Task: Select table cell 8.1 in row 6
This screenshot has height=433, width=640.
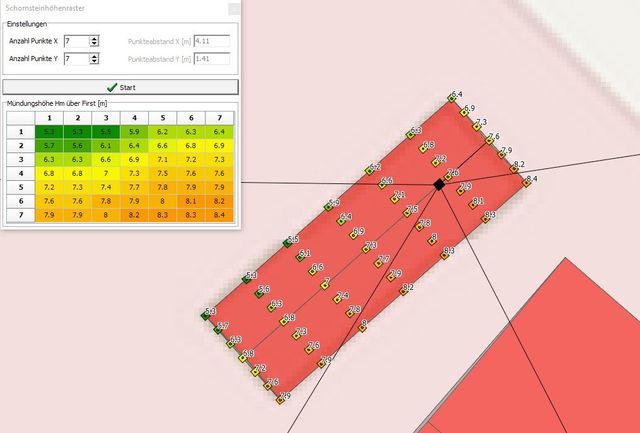Action: coord(191,201)
